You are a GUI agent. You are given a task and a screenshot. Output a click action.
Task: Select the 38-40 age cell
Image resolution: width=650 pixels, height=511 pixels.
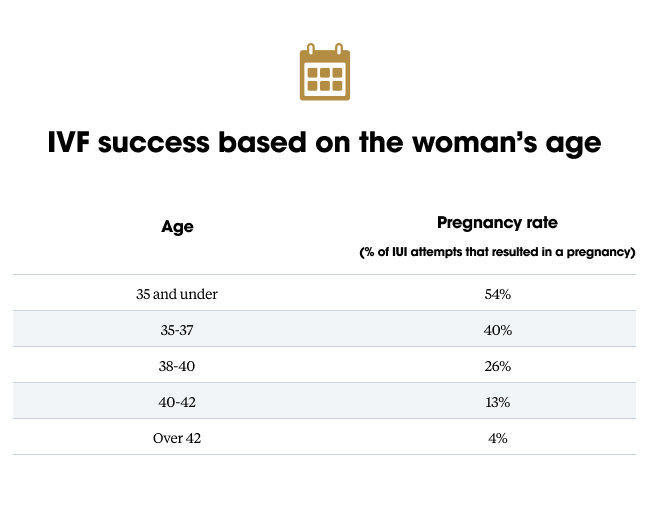(x=177, y=366)
